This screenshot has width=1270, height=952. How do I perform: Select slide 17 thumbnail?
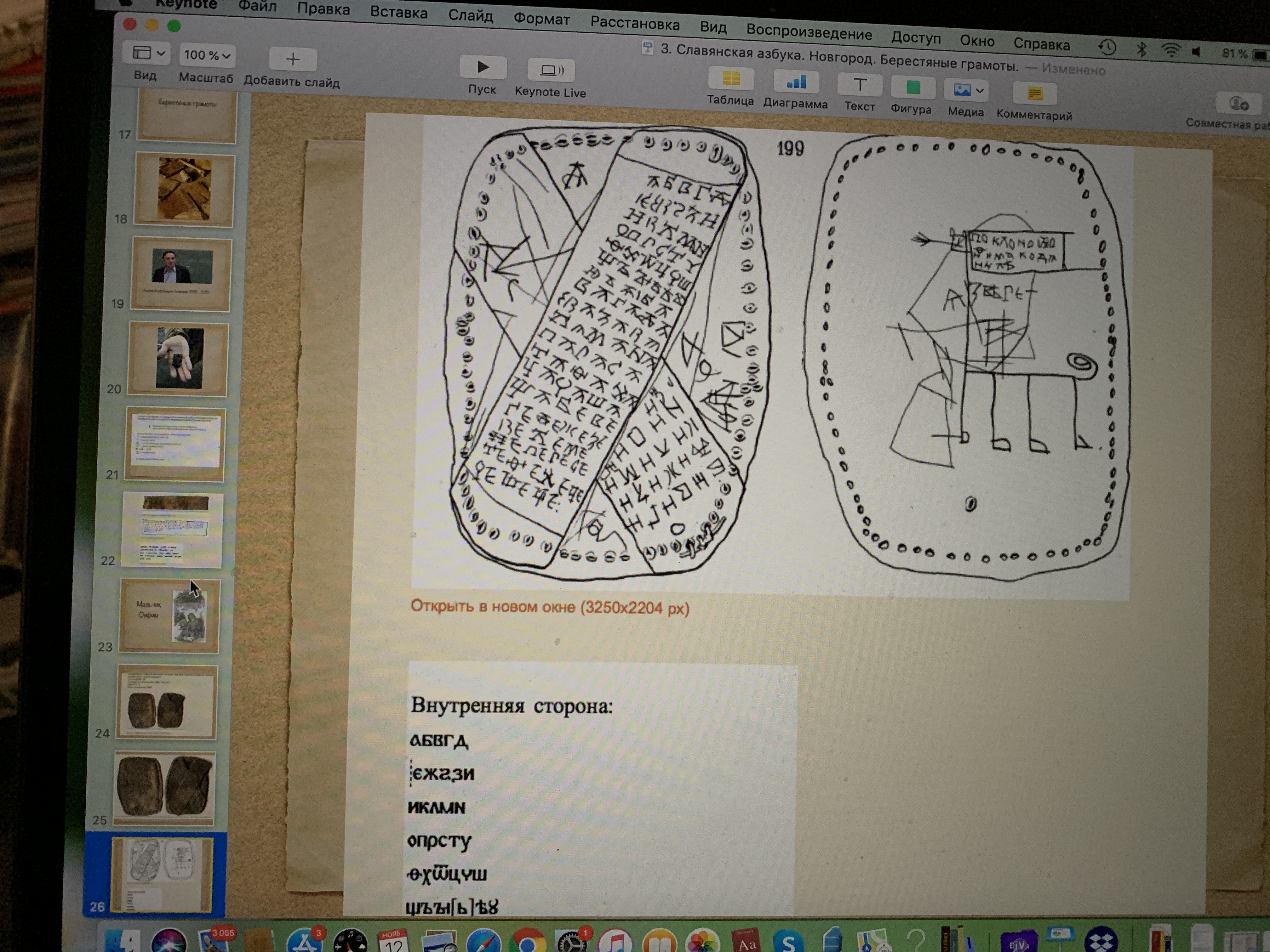[x=186, y=116]
